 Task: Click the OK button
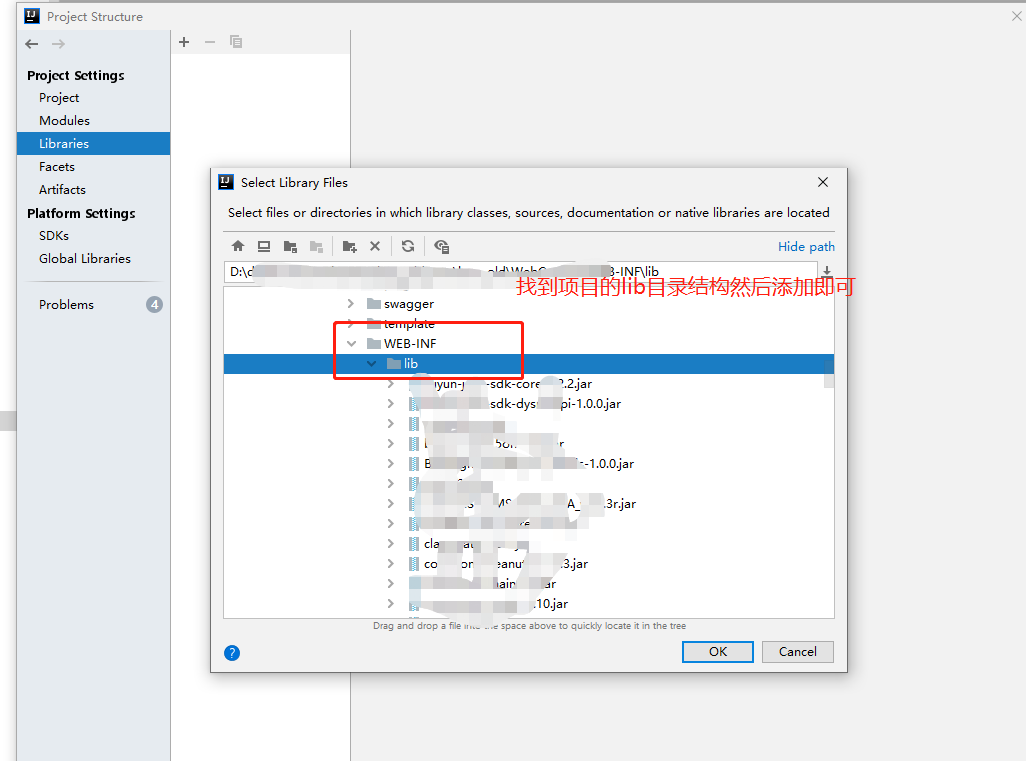point(718,651)
